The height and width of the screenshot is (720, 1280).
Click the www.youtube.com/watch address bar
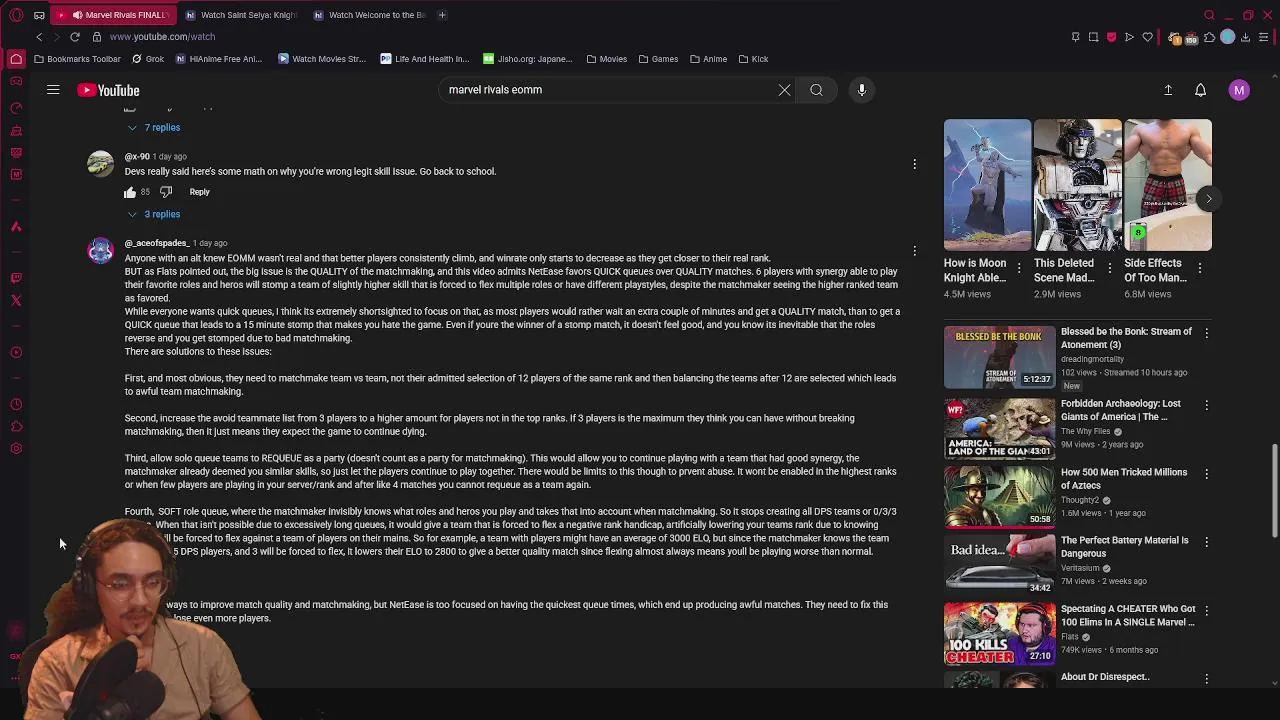click(x=162, y=37)
